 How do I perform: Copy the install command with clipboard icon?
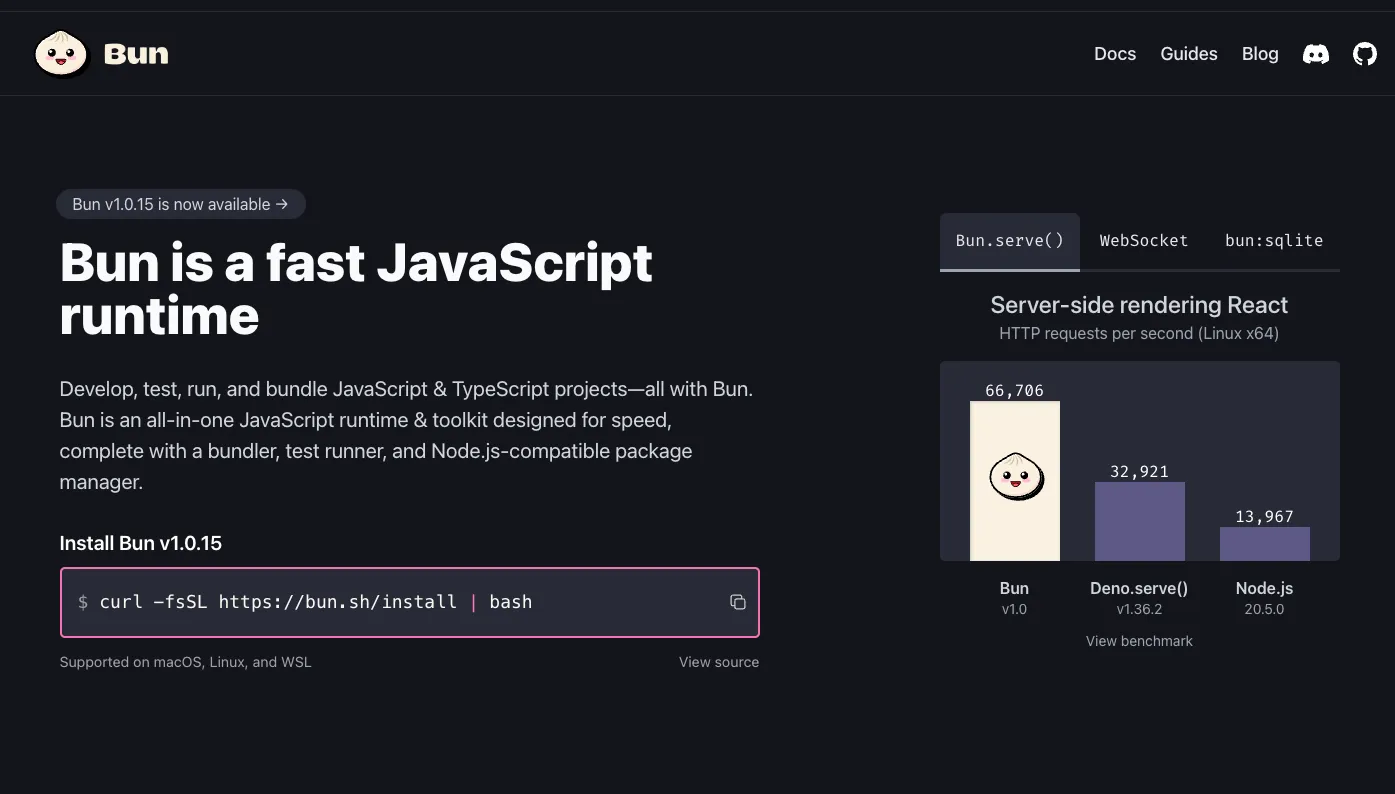coord(738,602)
